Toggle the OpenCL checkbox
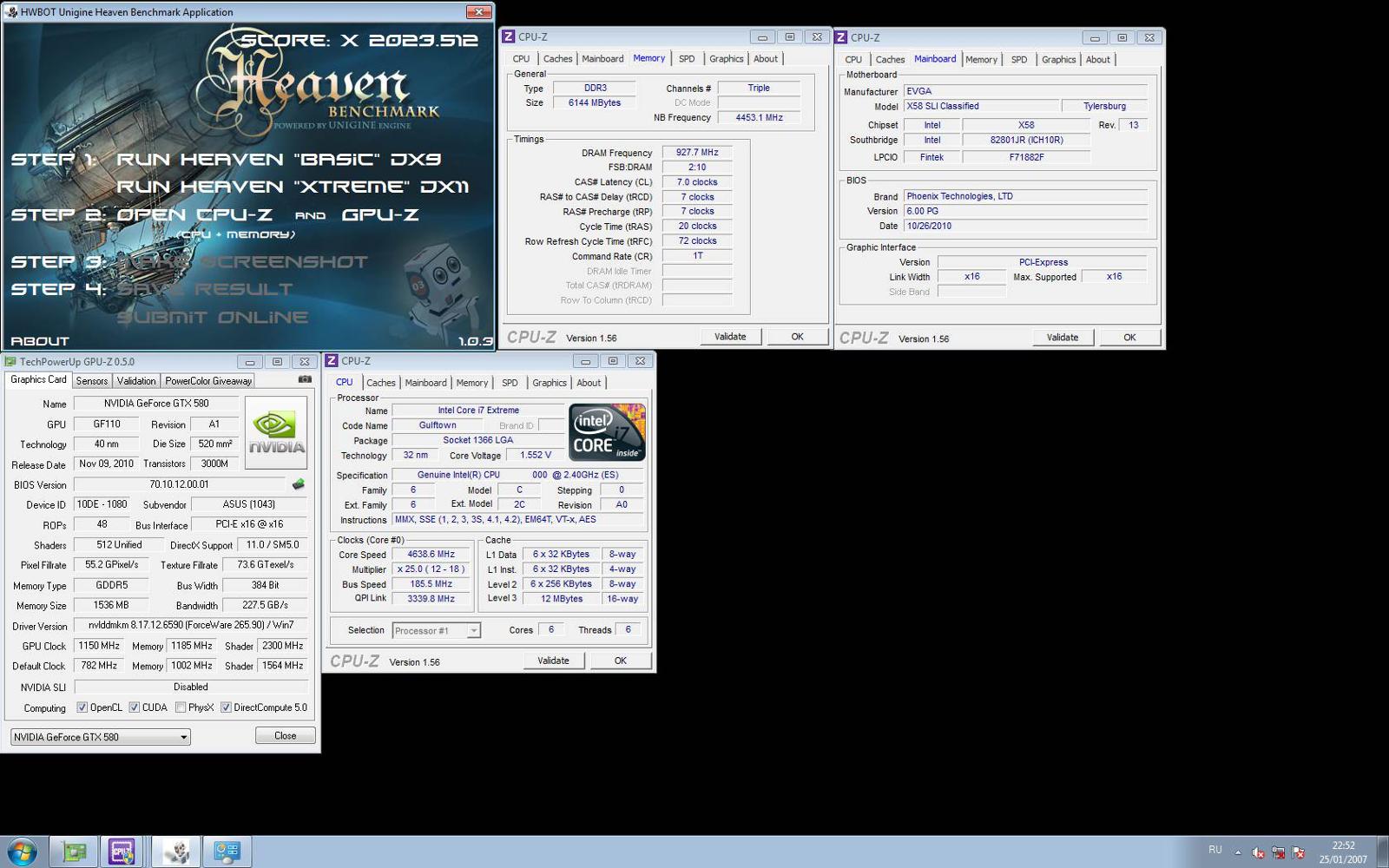1389x868 pixels. 82,707
